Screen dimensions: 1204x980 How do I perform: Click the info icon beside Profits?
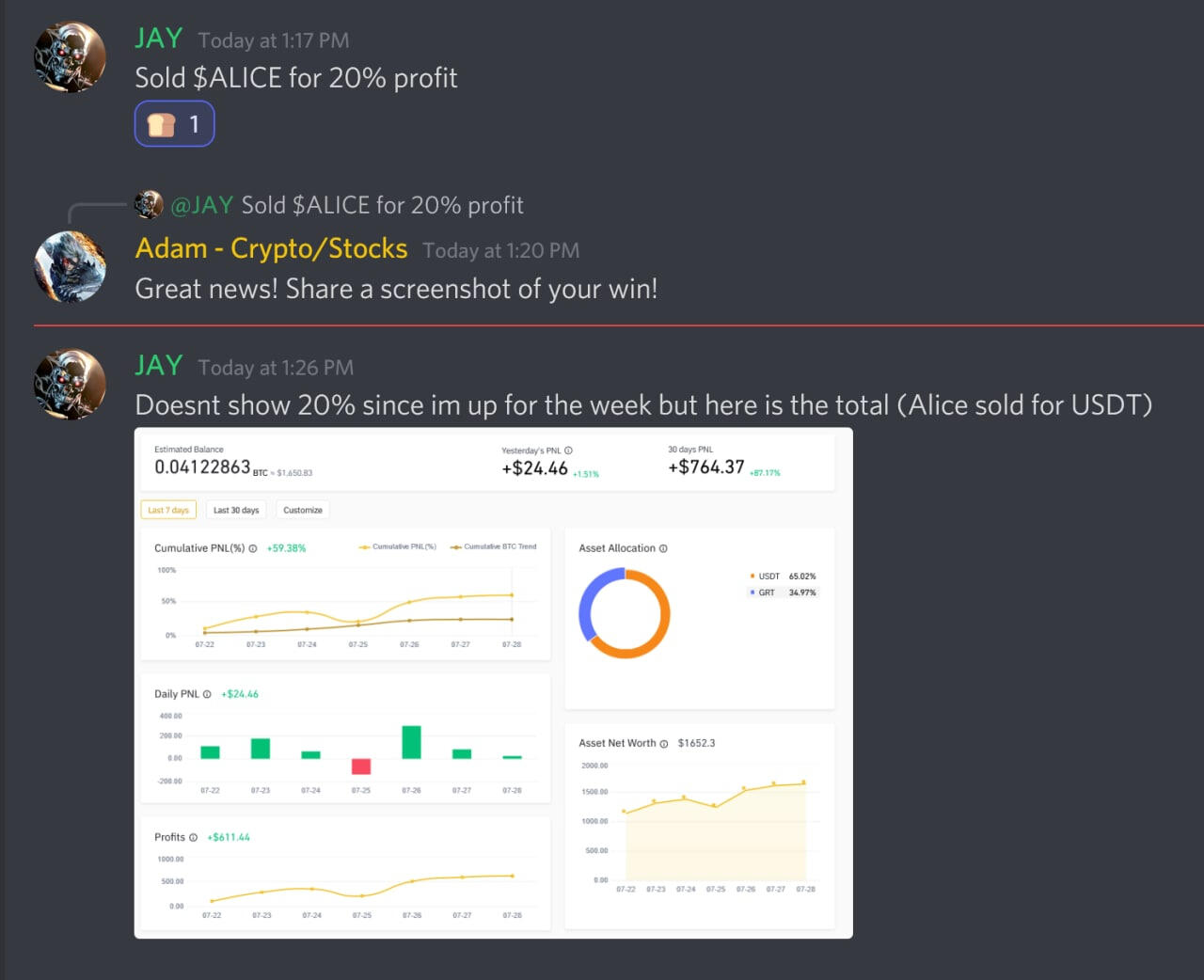[x=193, y=837]
